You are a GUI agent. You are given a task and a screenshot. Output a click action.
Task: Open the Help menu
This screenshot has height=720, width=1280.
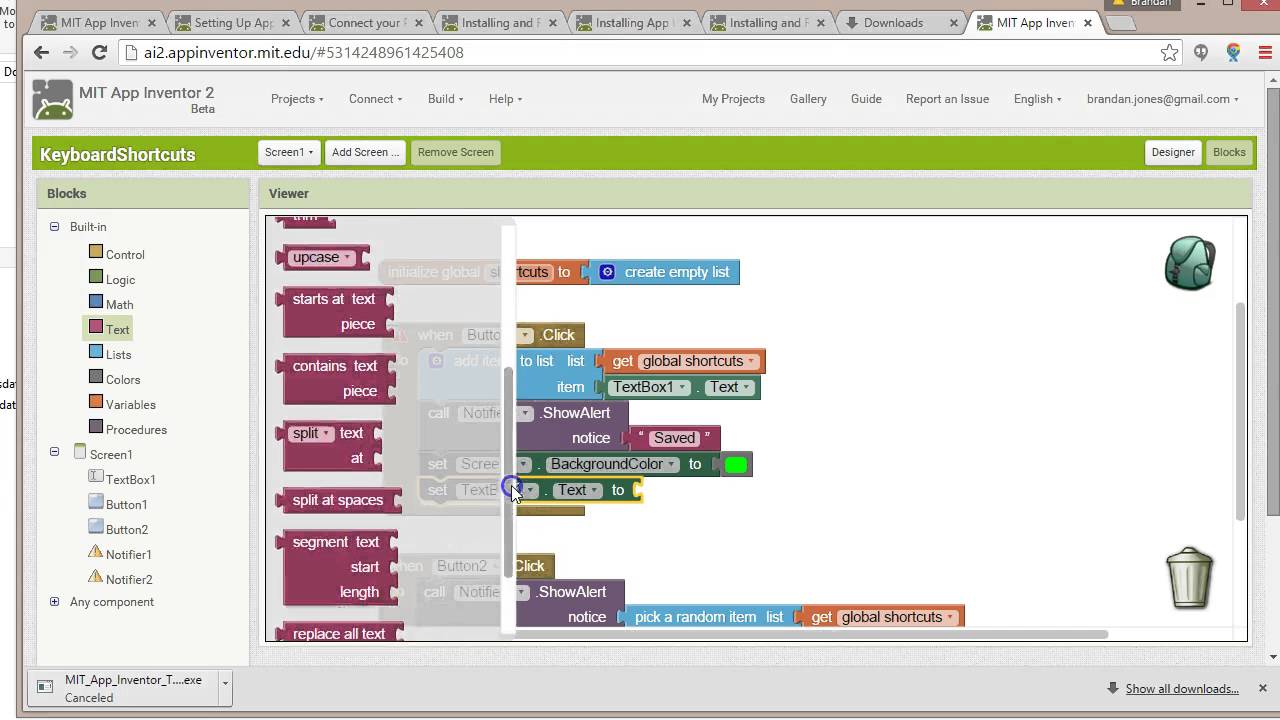505,99
